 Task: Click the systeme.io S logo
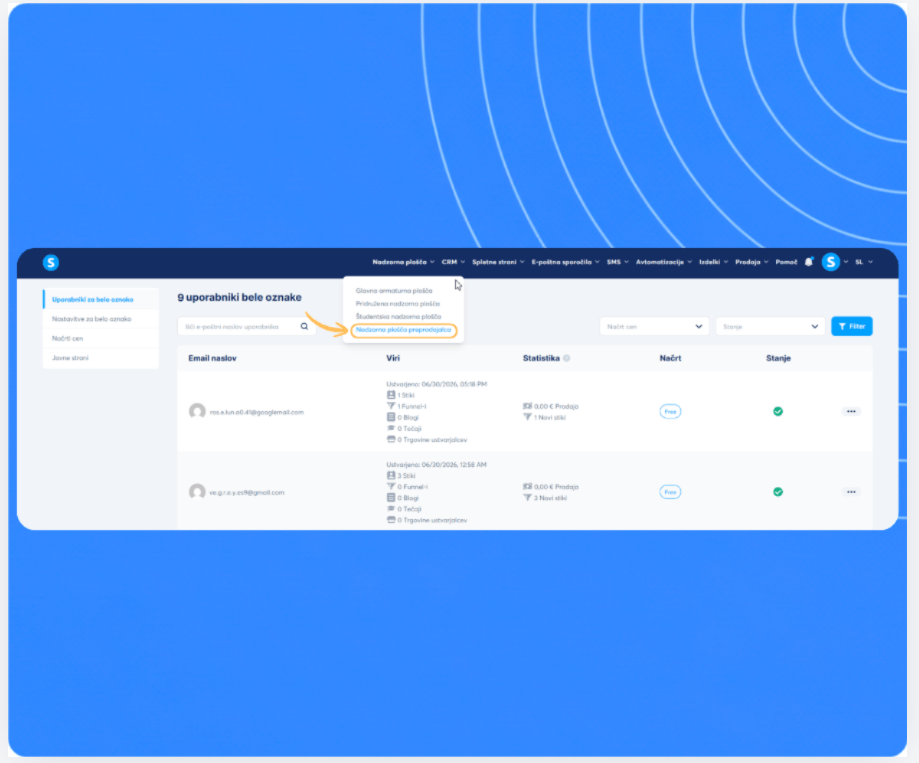click(x=51, y=263)
